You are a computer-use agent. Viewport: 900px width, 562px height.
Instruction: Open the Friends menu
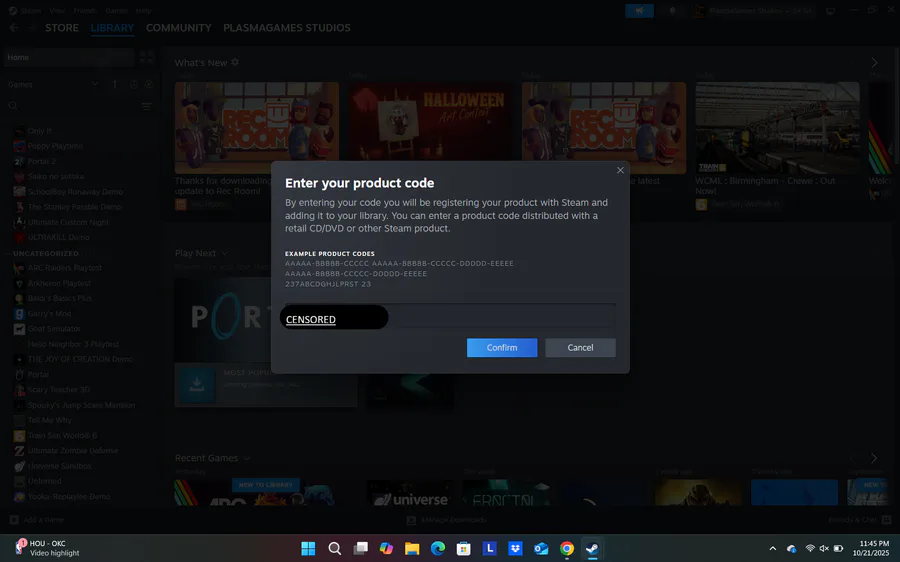(x=85, y=10)
